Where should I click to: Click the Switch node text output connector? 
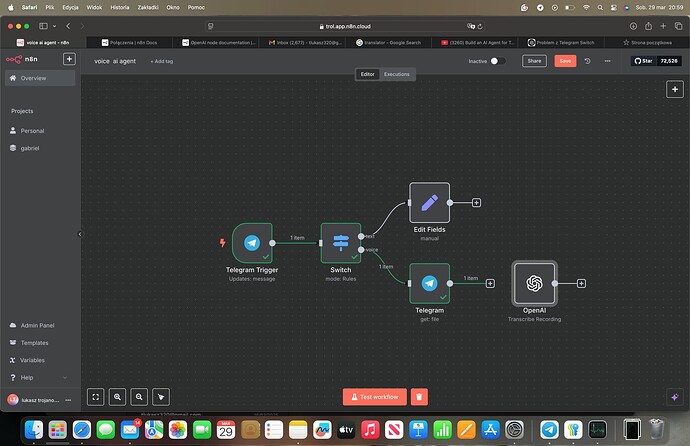click(361, 237)
